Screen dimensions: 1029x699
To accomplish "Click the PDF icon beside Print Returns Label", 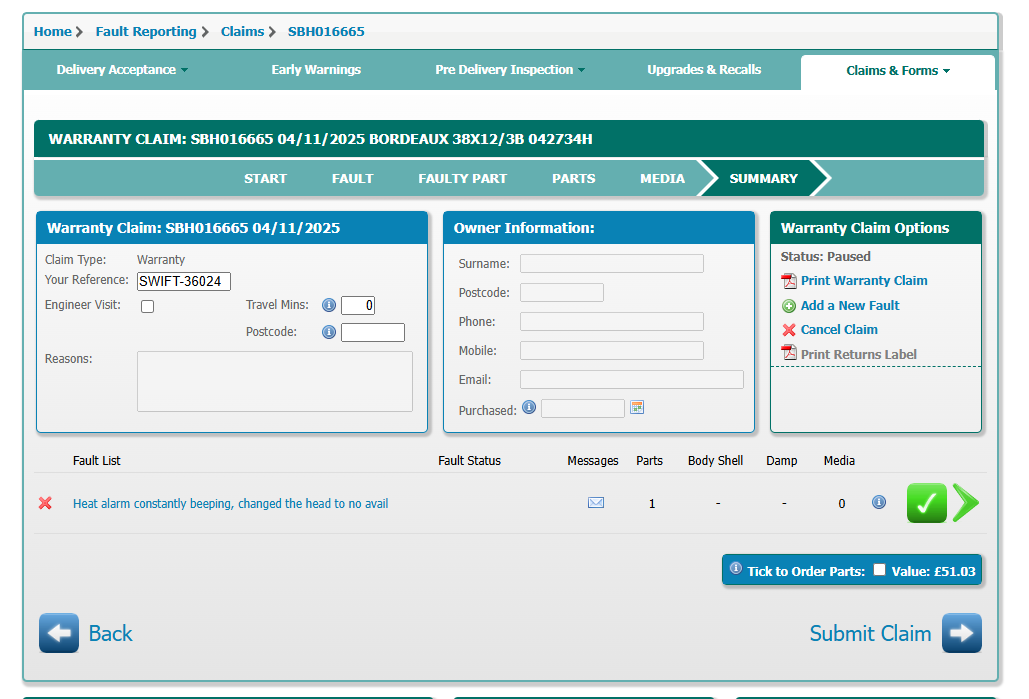I will coord(789,353).
